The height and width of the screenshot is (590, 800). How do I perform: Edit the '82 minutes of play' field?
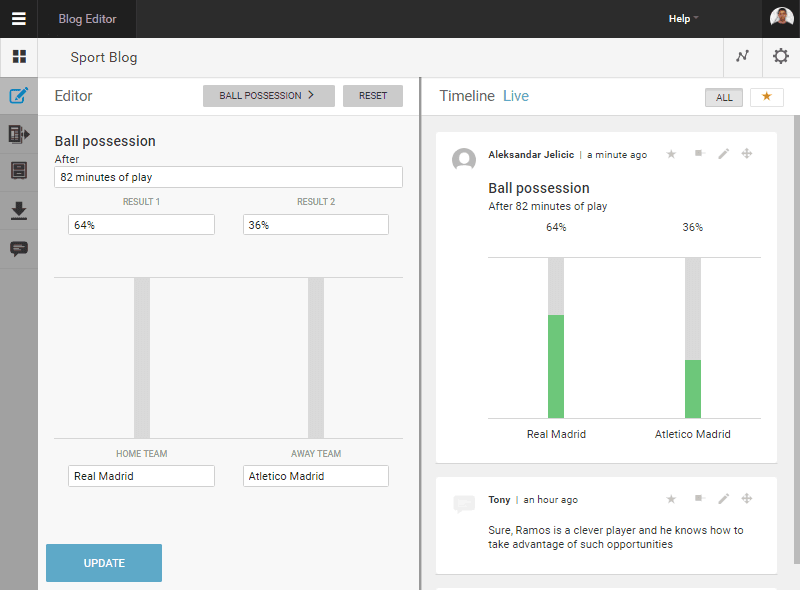click(228, 177)
